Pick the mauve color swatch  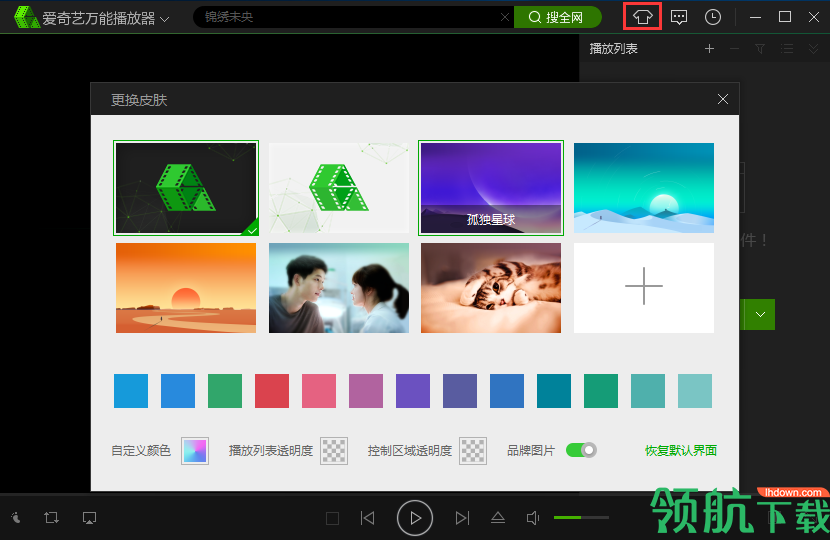pyautogui.click(x=366, y=391)
